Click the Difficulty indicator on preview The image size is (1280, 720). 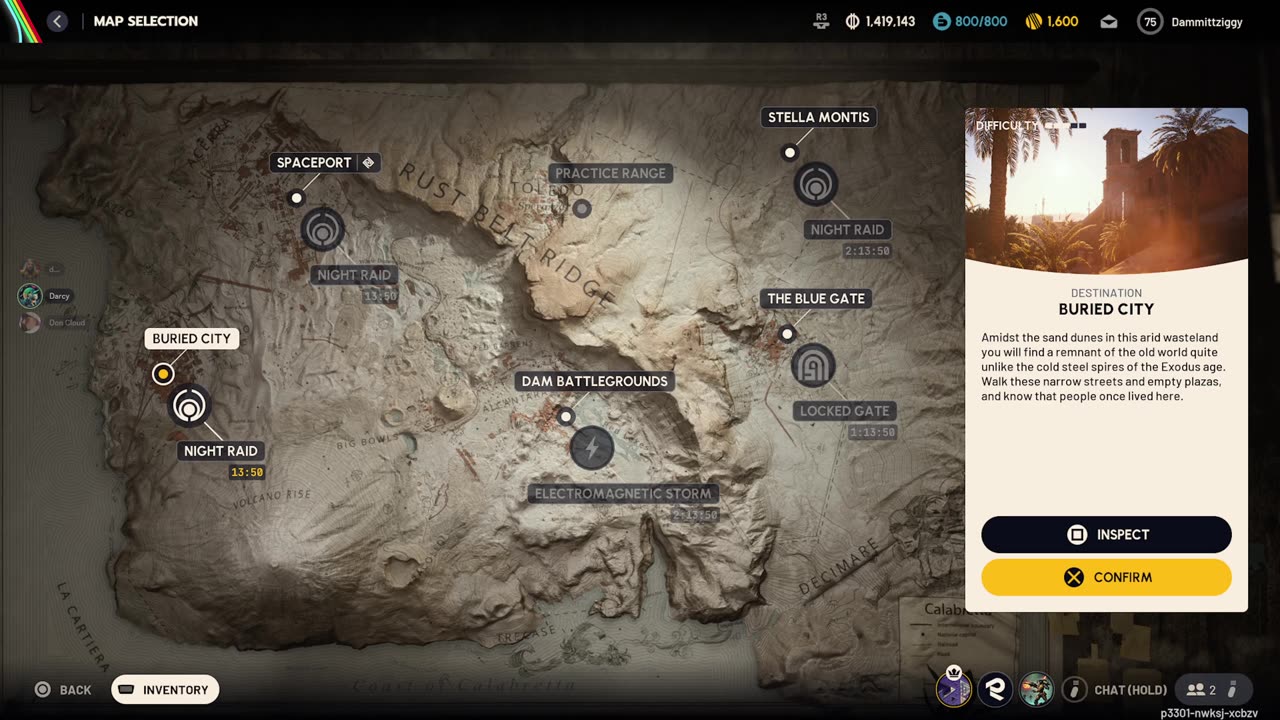(x=1031, y=126)
